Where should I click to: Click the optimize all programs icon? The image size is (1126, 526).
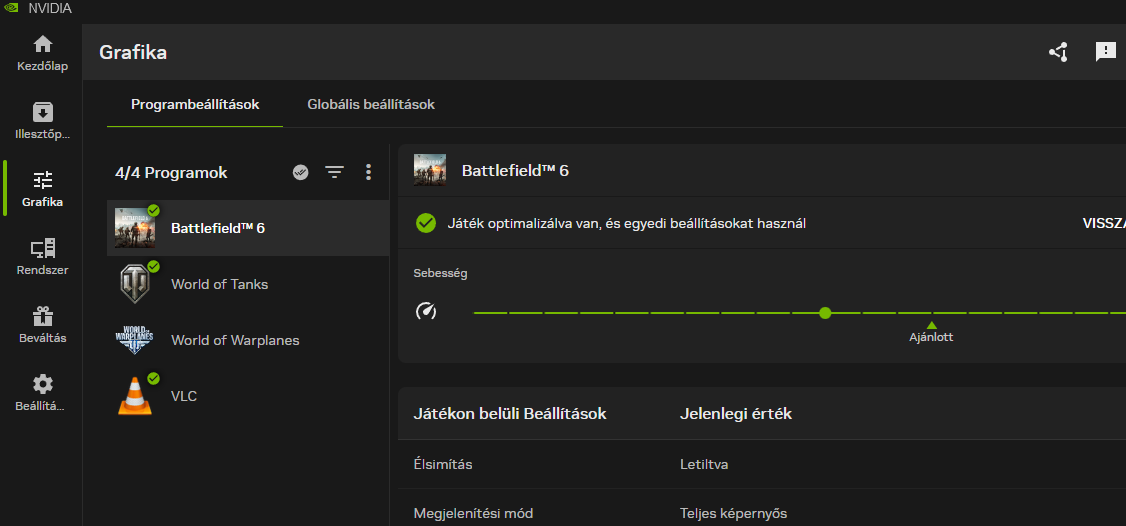click(301, 172)
